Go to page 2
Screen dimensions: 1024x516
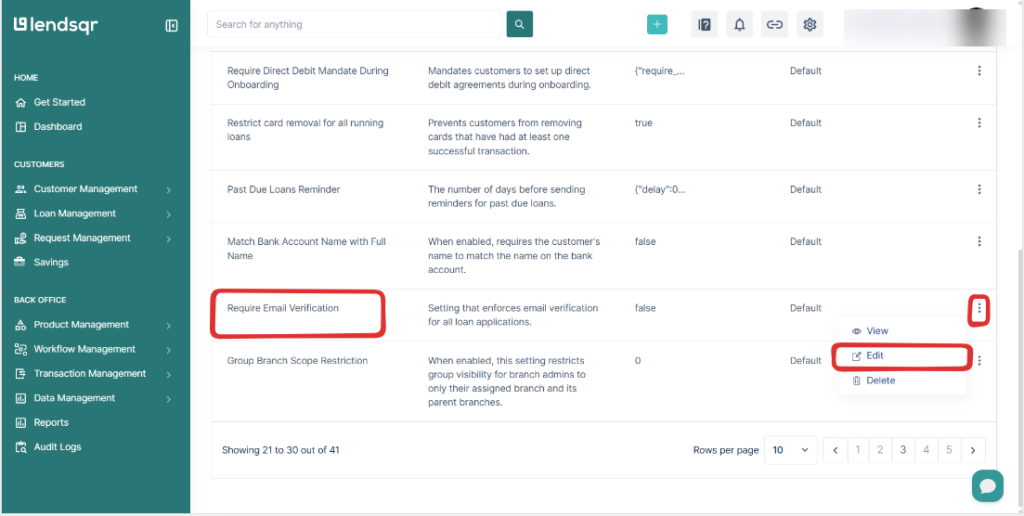click(x=880, y=450)
